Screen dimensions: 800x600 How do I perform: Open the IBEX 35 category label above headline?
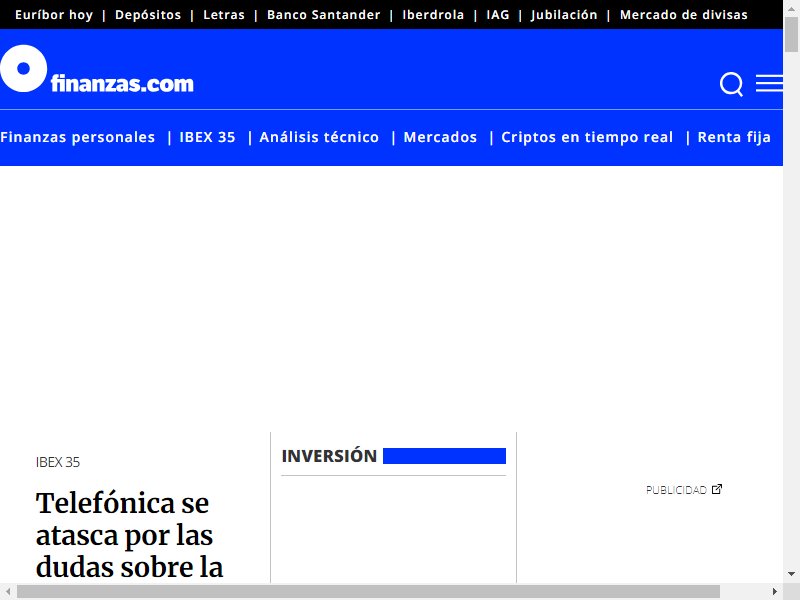[58, 462]
